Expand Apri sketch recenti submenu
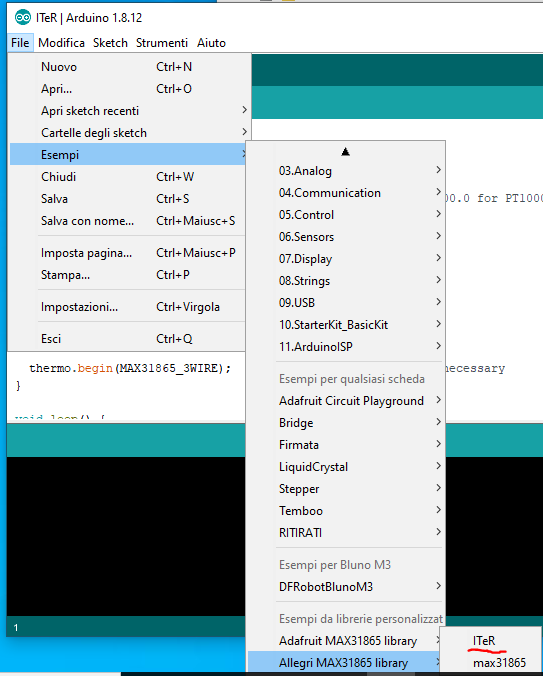 pos(129,111)
